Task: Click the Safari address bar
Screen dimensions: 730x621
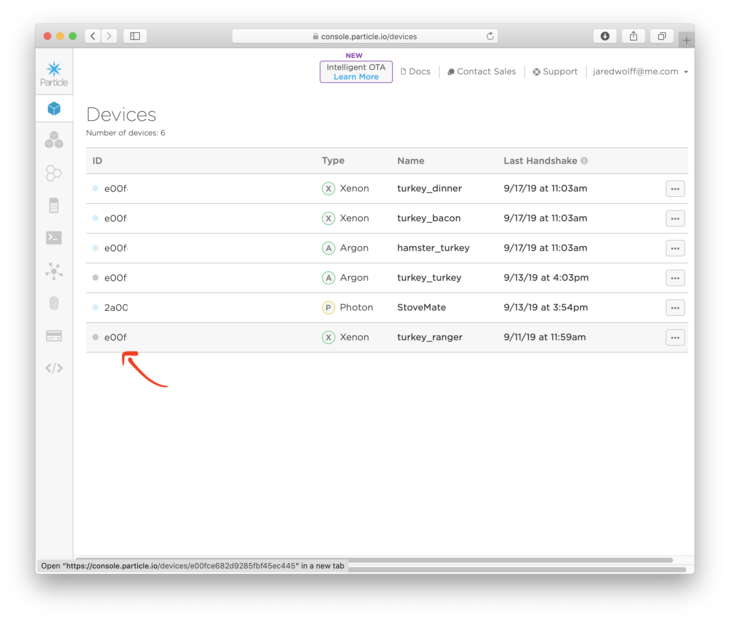Action: [365, 36]
